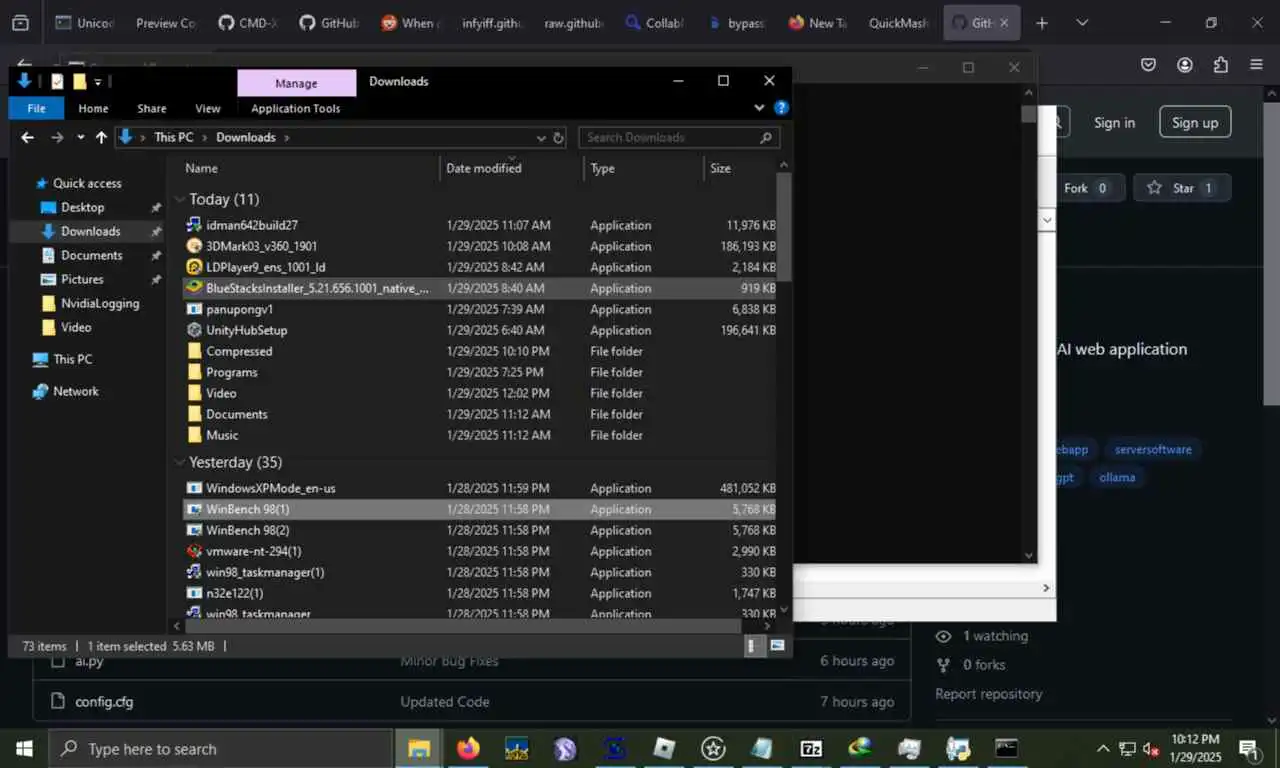The width and height of the screenshot is (1280, 768).
Task: Click the Help question mark icon
Action: coord(781,108)
